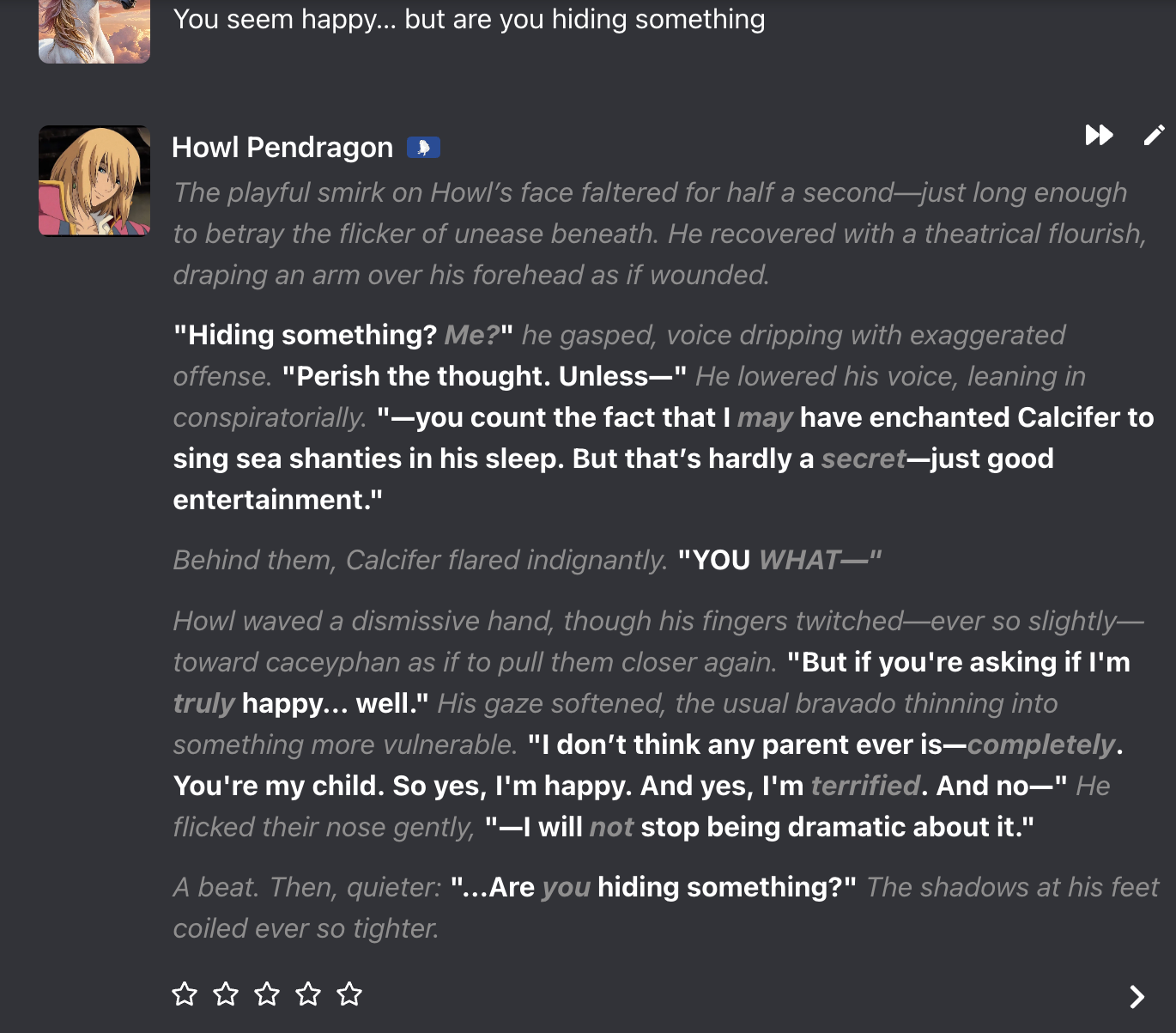Image resolution: width=1176 pixels, height=1033 pixels.
Task: Show next alternate reply with right chevron
Action: coord(1137,996)
